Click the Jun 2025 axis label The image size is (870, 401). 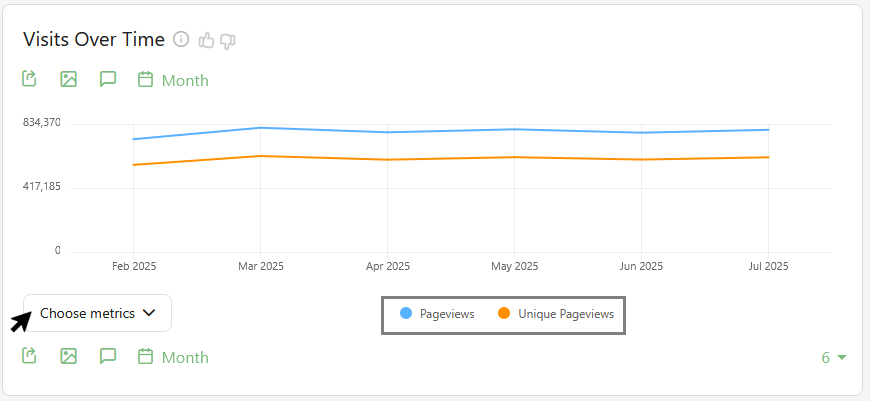641,266
